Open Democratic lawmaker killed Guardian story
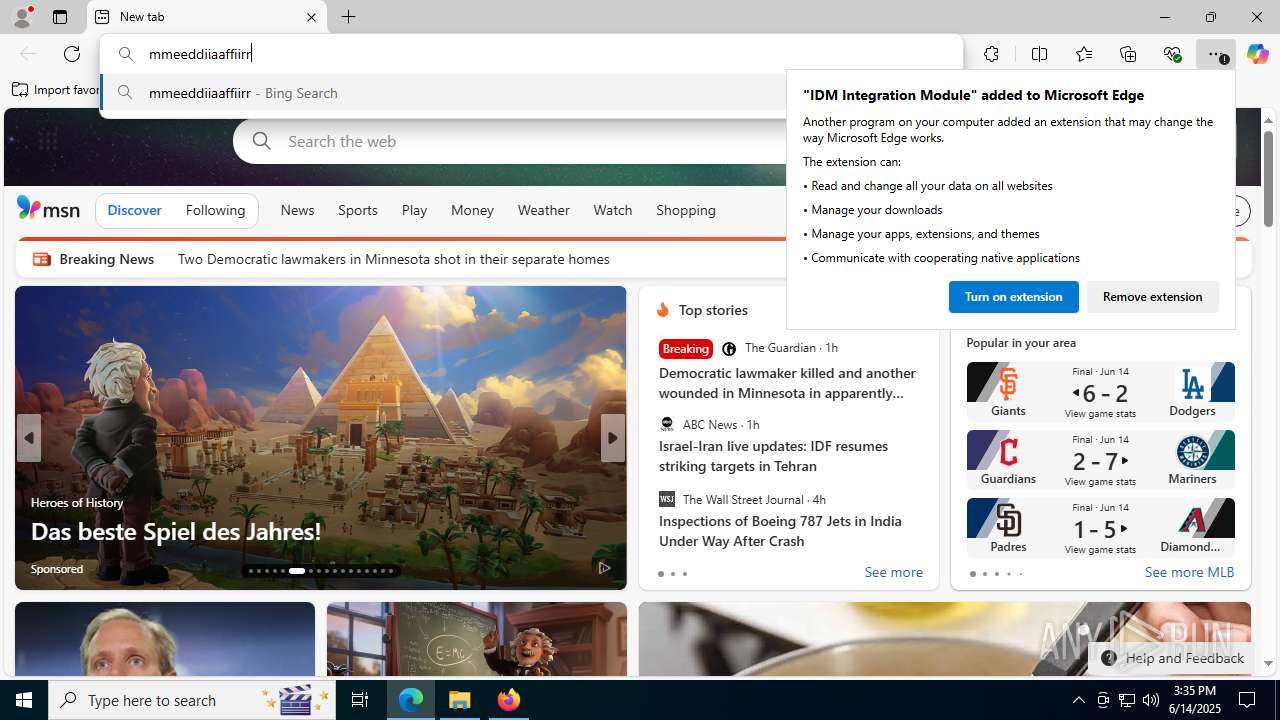Viewport: 1280px width, 720px height. coord(787,382)
